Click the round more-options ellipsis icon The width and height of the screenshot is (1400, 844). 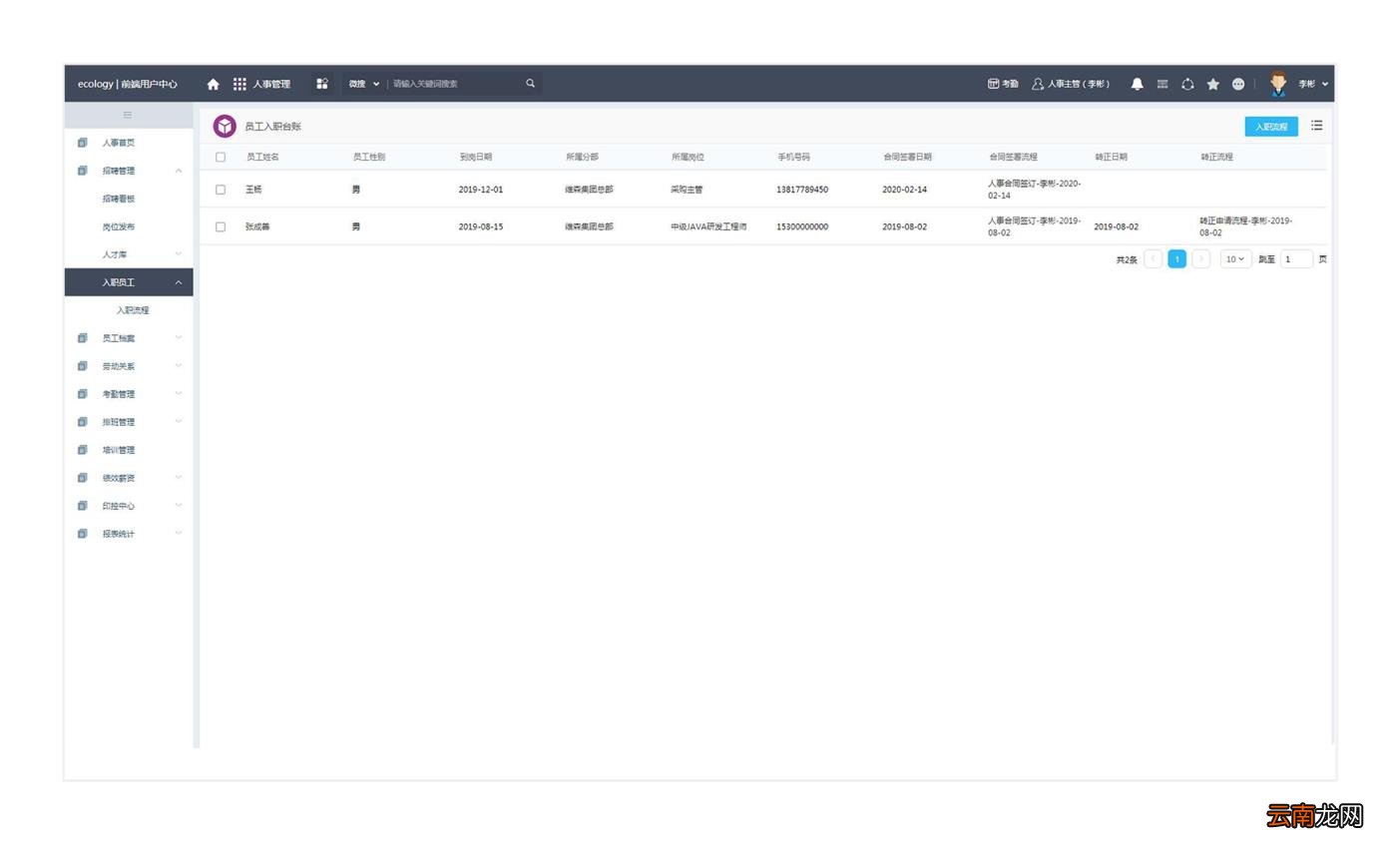pyautogui.click(x=1238, y=84)
